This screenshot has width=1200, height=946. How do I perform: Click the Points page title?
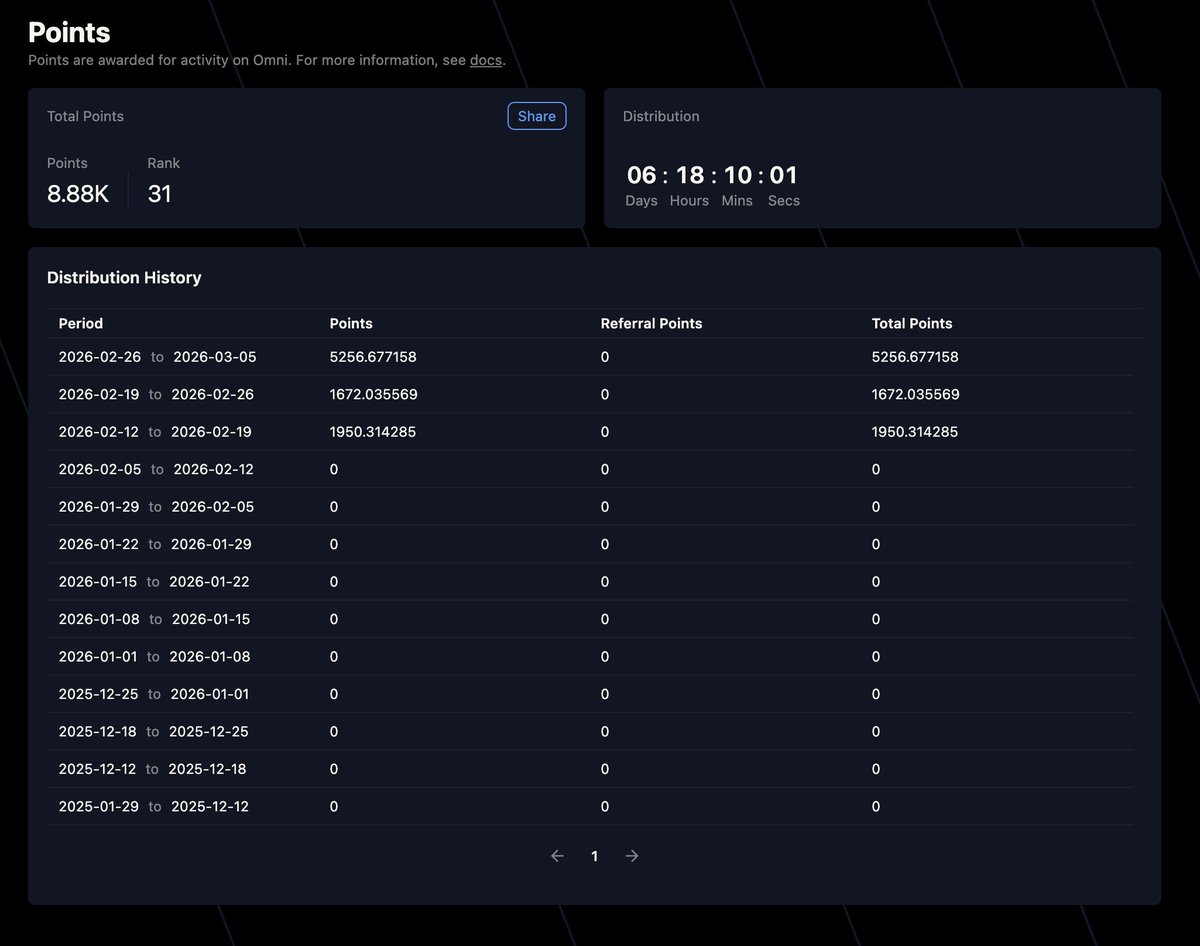69,32
